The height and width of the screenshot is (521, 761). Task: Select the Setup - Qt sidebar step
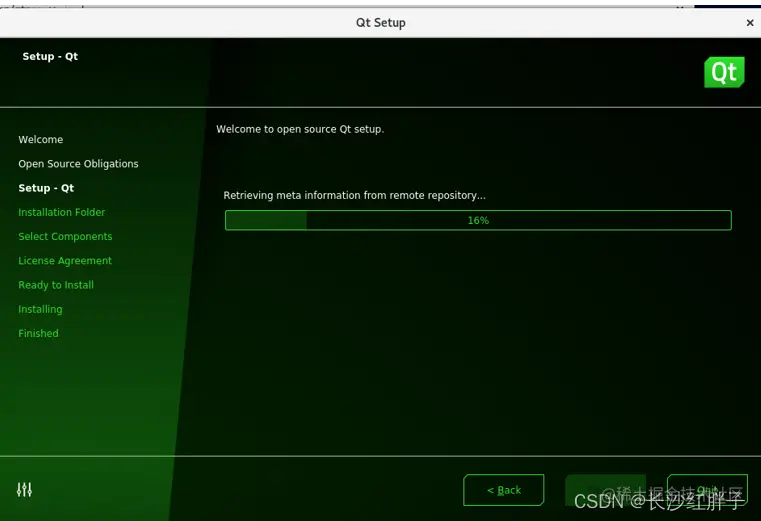point(46,188)
